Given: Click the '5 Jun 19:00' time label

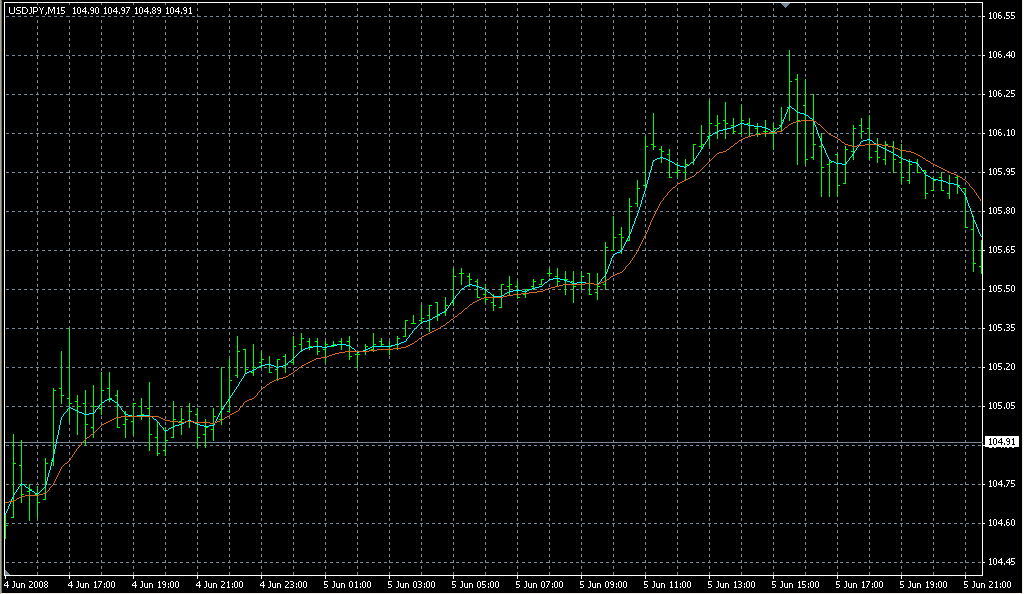Looking at the screenshot, I should [924, 585].
